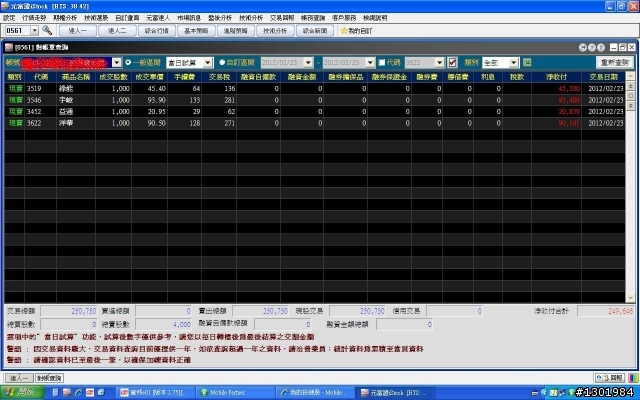
Task: Click the basic strategy toolbar button
Action: [x=196, y=31]
